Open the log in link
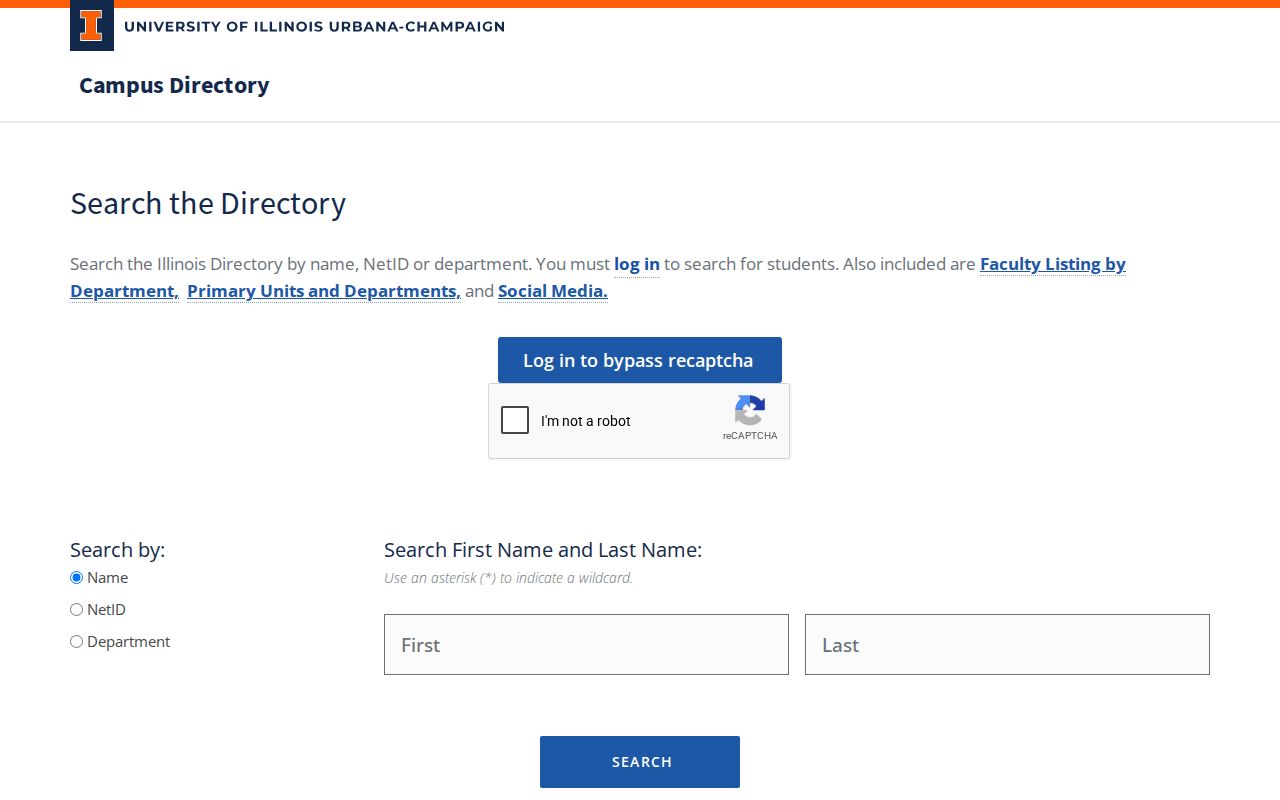The width and height of the screenshot is (1280, 800). 637,264
